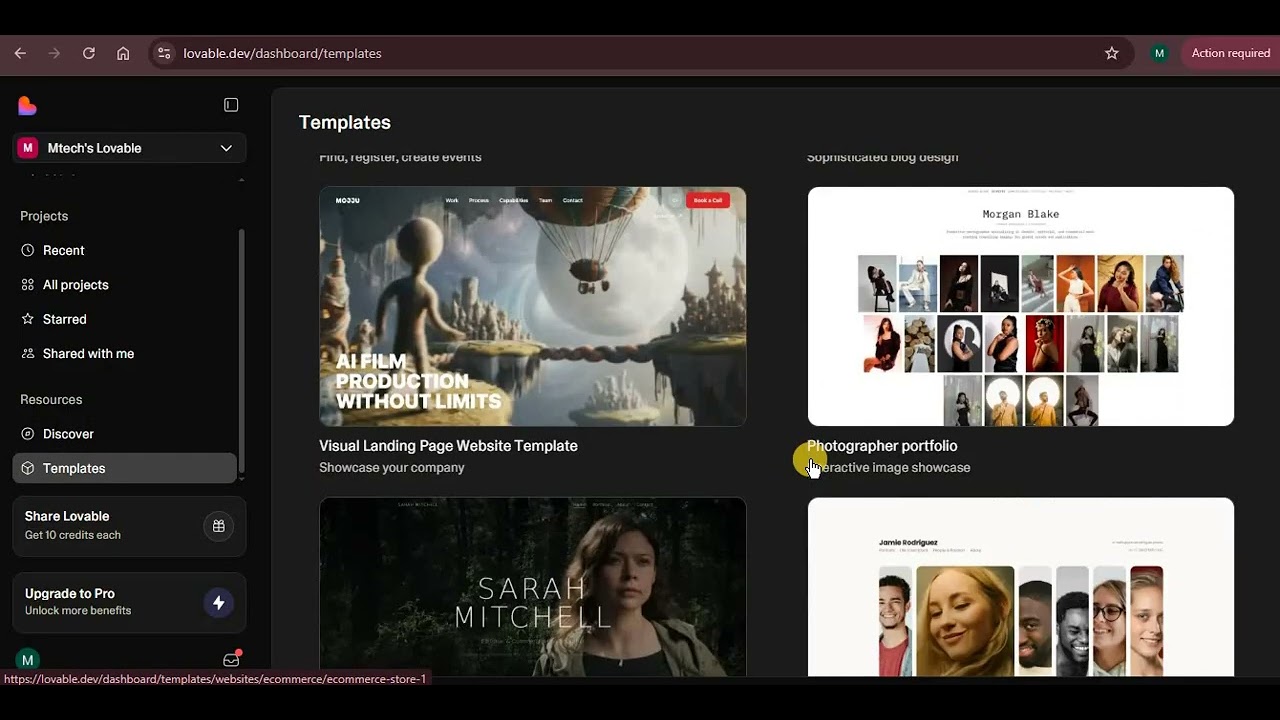Open the Morgan Blake portfolio thumbnail
The image size is (1280, 720).
pyautogui.click(x=1021, y=306)
